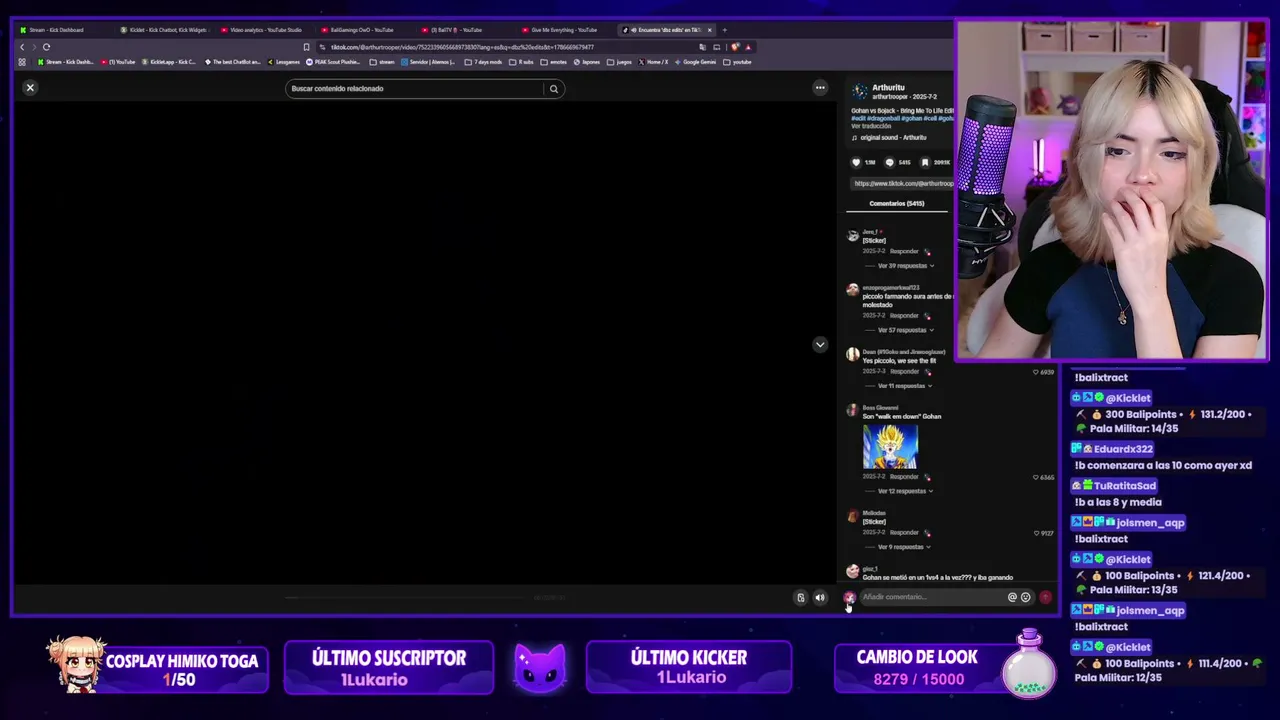Copy the tiktok.com video link field
1280x720 pixels.
[902, 184]
